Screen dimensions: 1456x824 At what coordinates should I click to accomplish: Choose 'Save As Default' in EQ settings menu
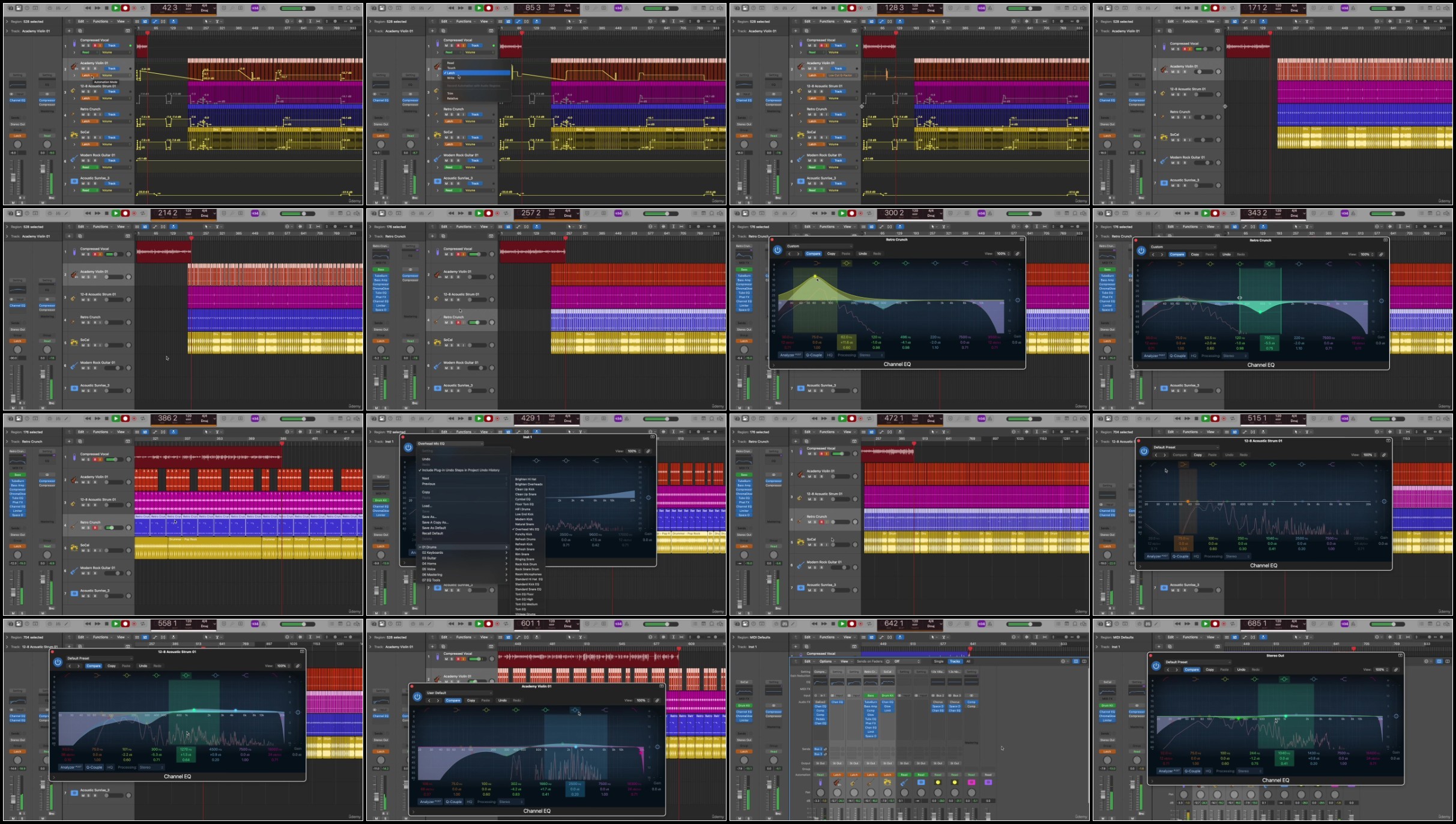tap(433, 528)
